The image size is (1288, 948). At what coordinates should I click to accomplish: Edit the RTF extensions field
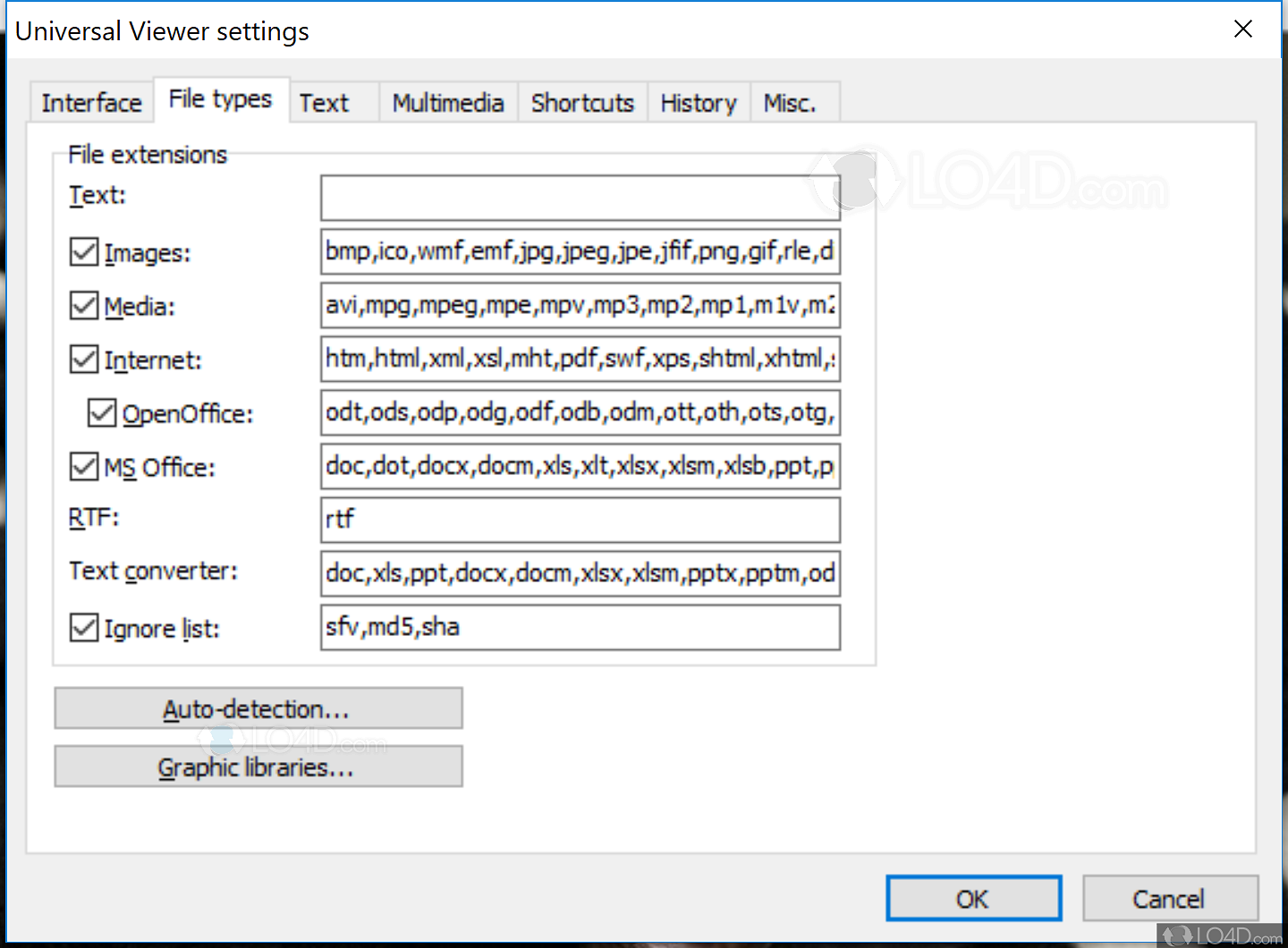(x=580, y=520)
